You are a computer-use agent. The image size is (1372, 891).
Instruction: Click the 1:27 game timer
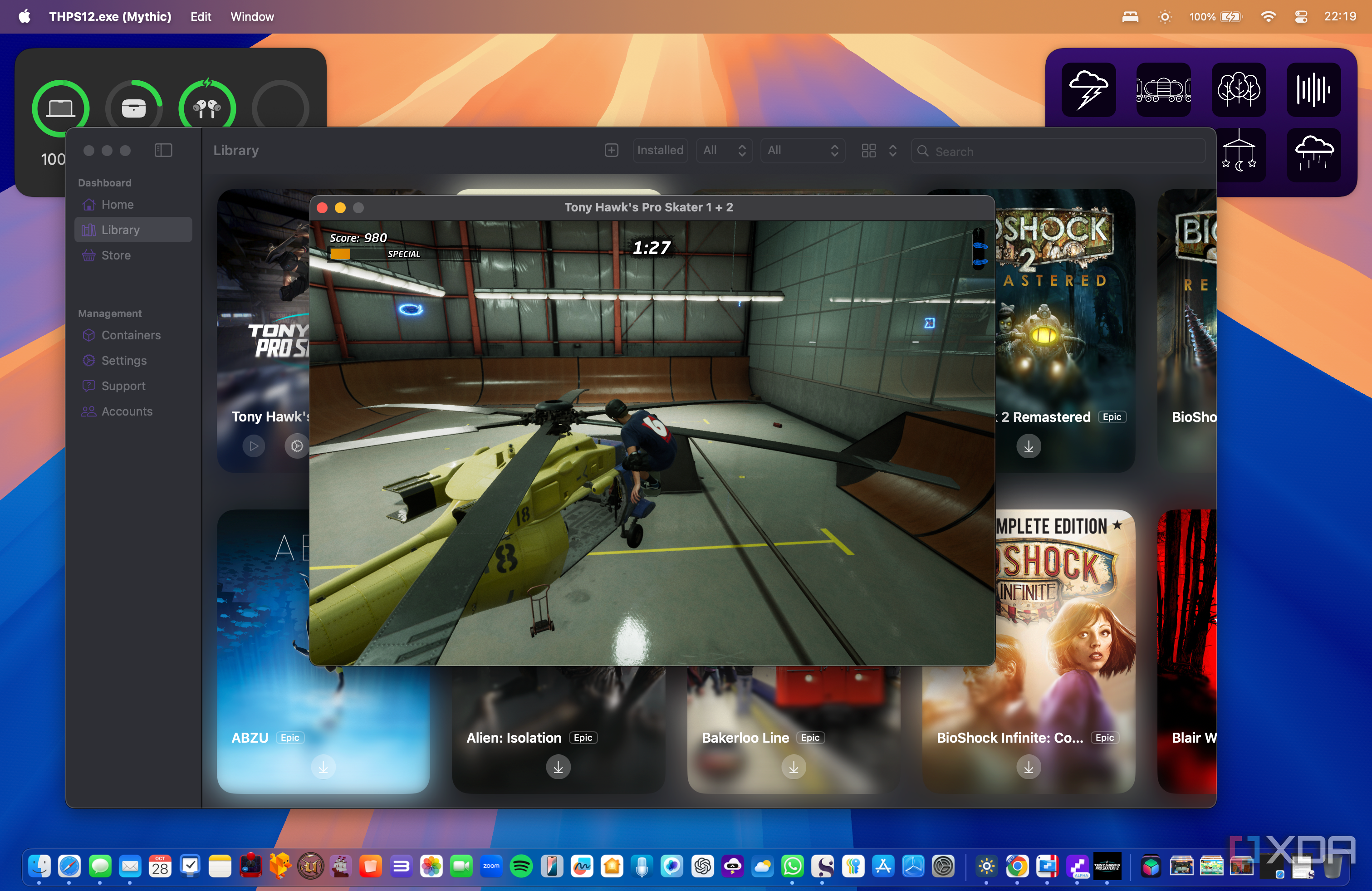tap(652, 247)
